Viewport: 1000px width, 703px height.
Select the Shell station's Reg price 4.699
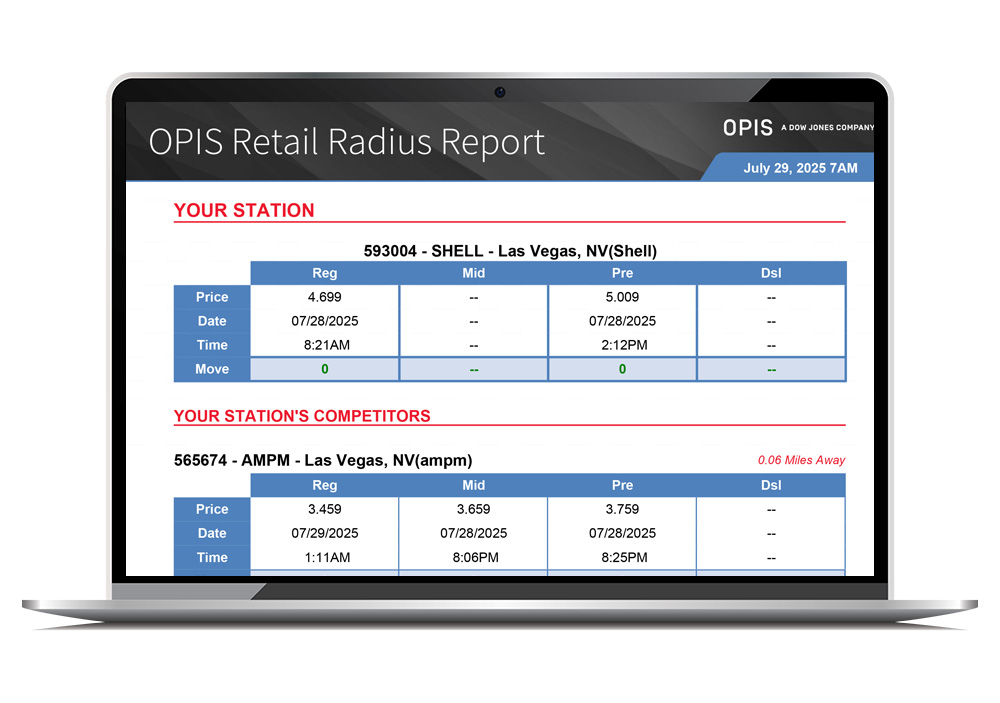(324, 297)
